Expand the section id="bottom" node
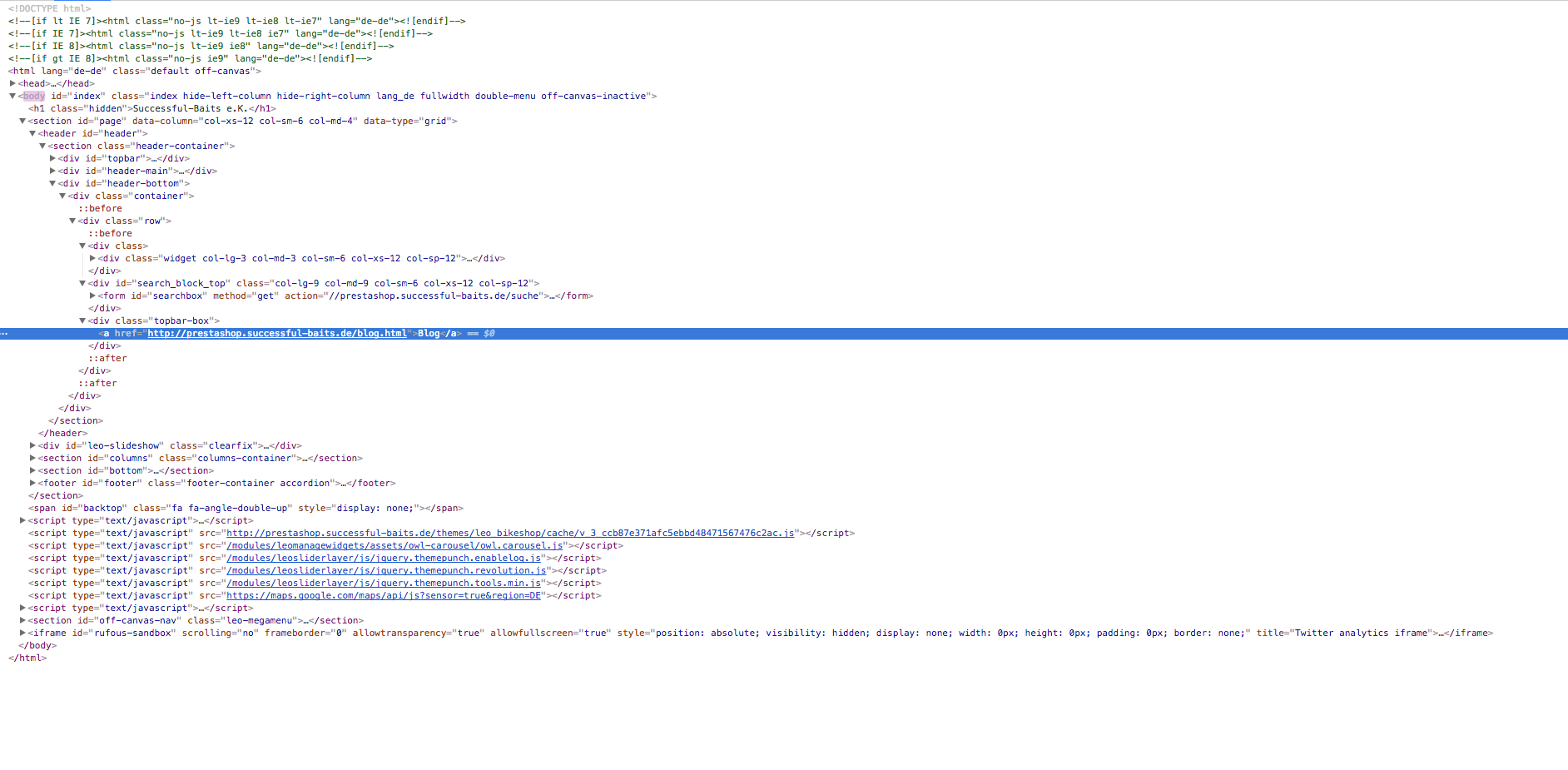The width and height of the screenshot is (1568, 770). coord(32,470)
